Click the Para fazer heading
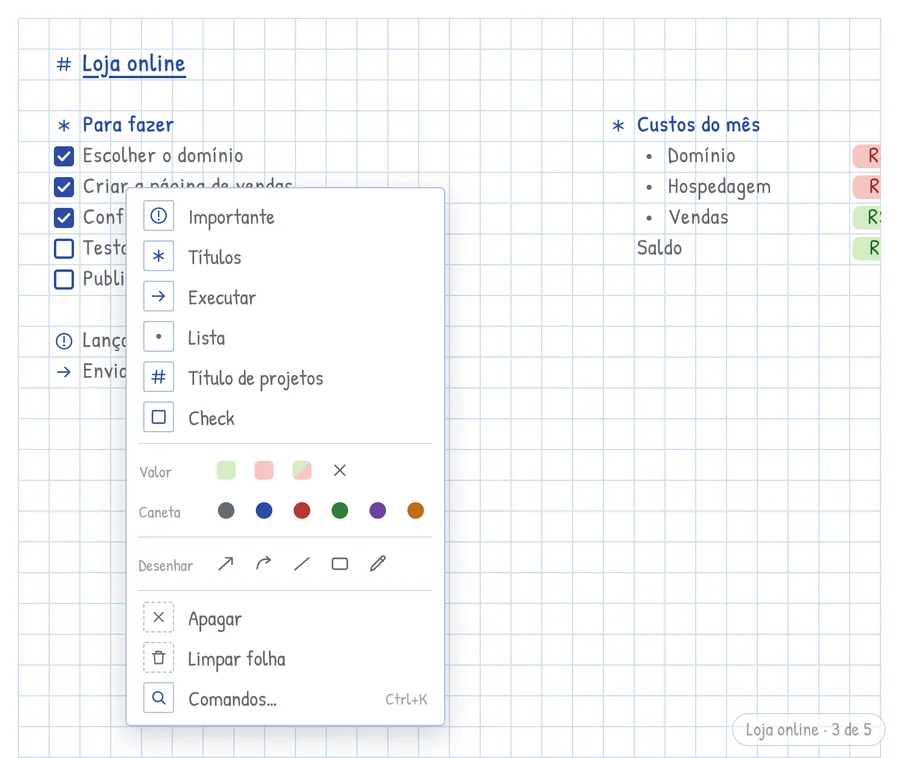 coord(128,125)
